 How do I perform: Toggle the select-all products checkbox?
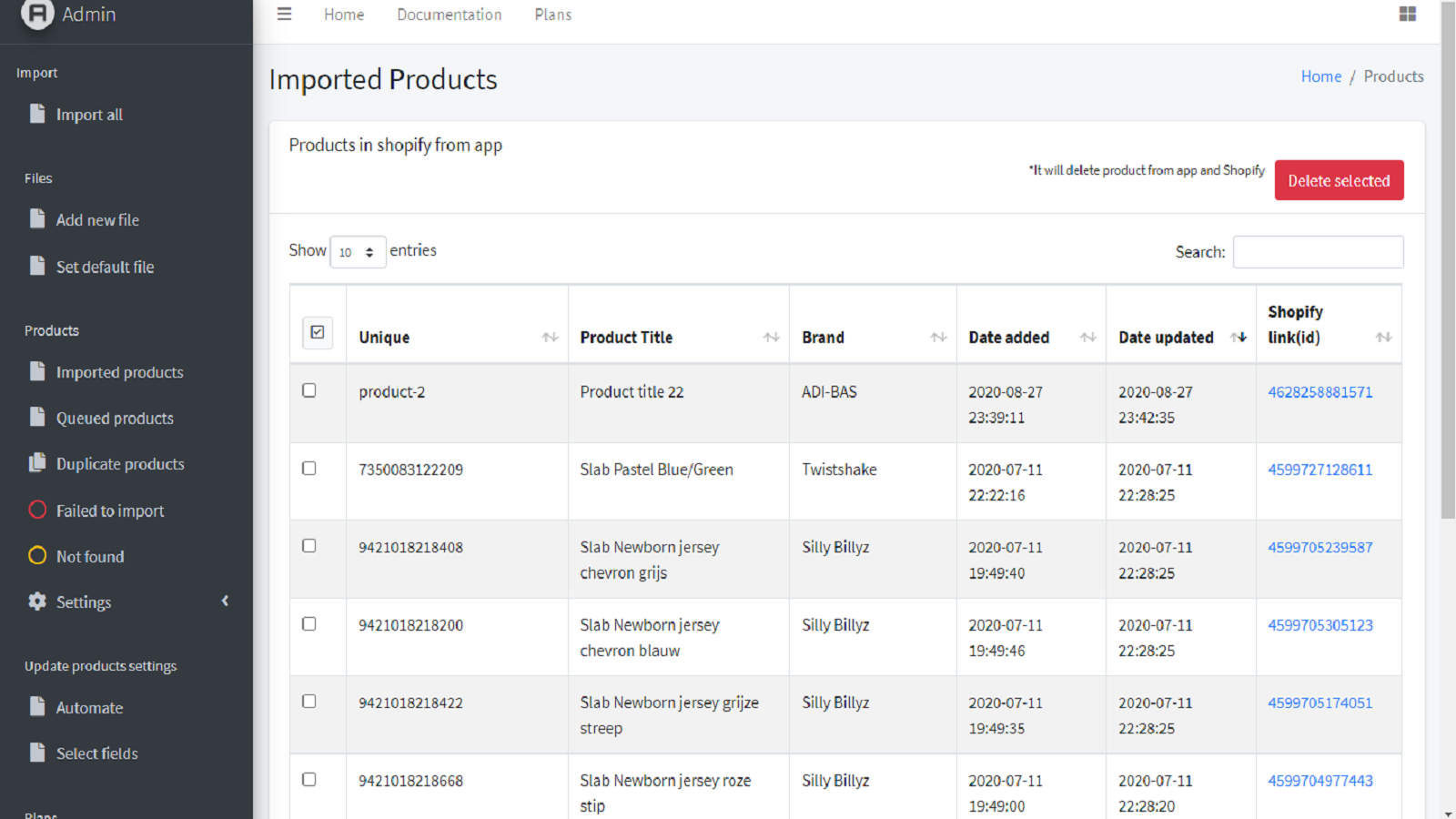pyautogui.click(x=318, y=333)
